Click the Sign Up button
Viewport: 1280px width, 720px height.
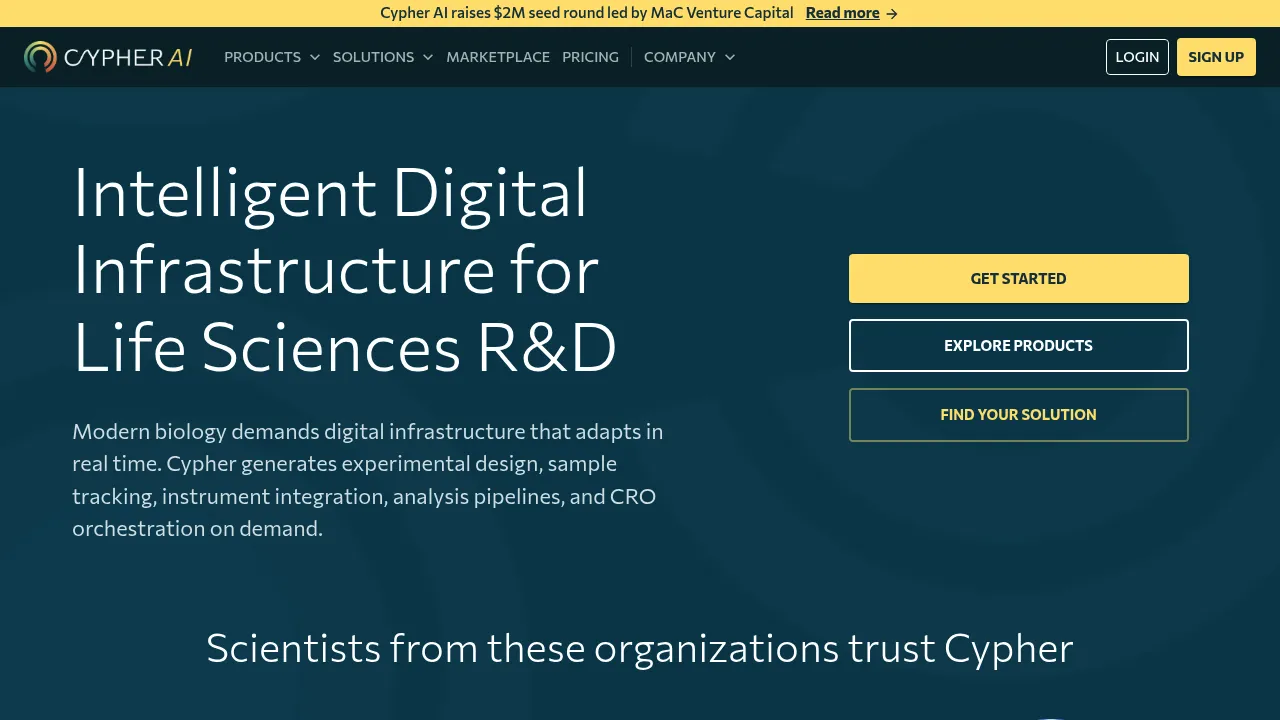1216,57
